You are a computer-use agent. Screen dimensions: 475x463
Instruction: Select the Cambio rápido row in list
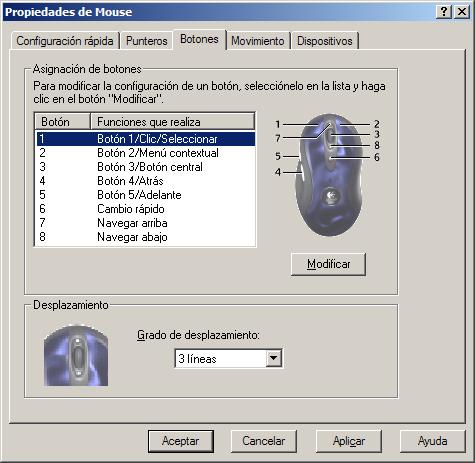[146, 209]
